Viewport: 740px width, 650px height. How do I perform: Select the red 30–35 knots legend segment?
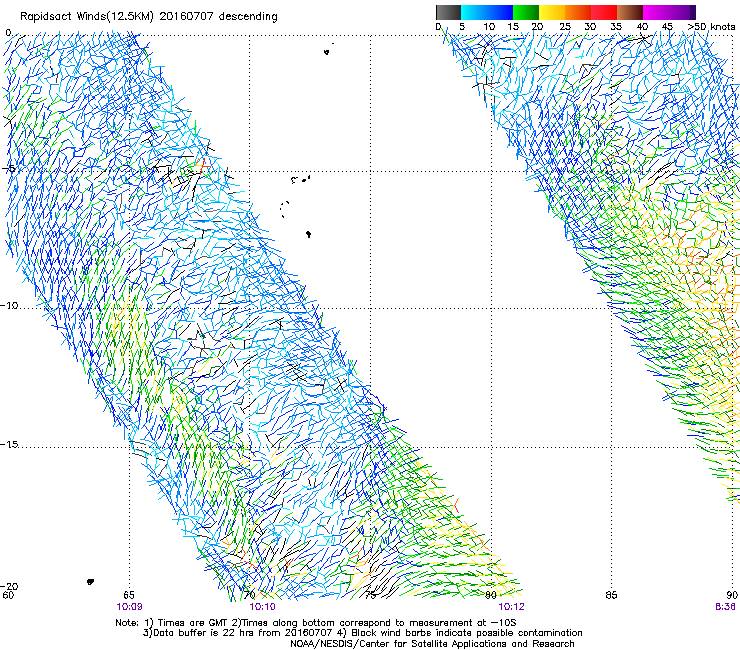coord(604,12)
